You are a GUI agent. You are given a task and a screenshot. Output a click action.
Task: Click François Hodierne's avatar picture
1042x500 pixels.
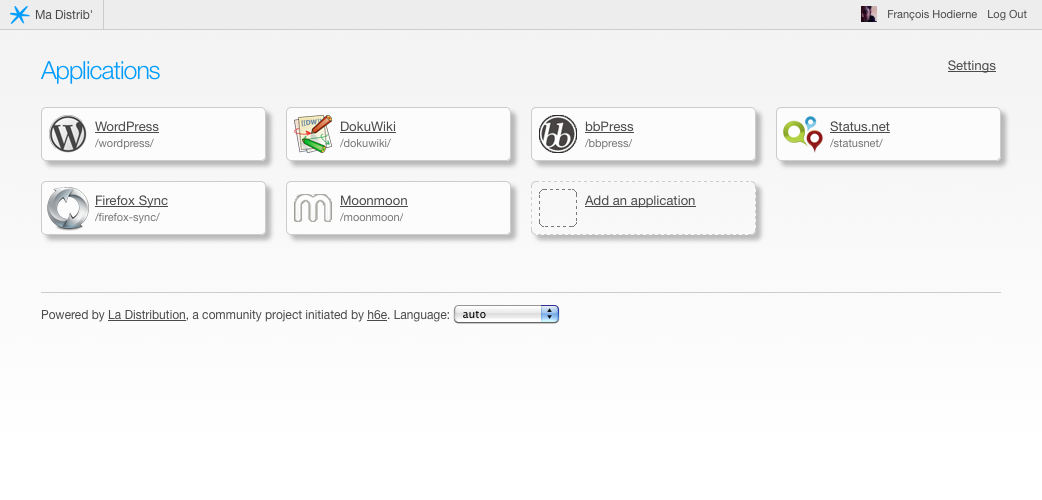(x=869, y=14)
